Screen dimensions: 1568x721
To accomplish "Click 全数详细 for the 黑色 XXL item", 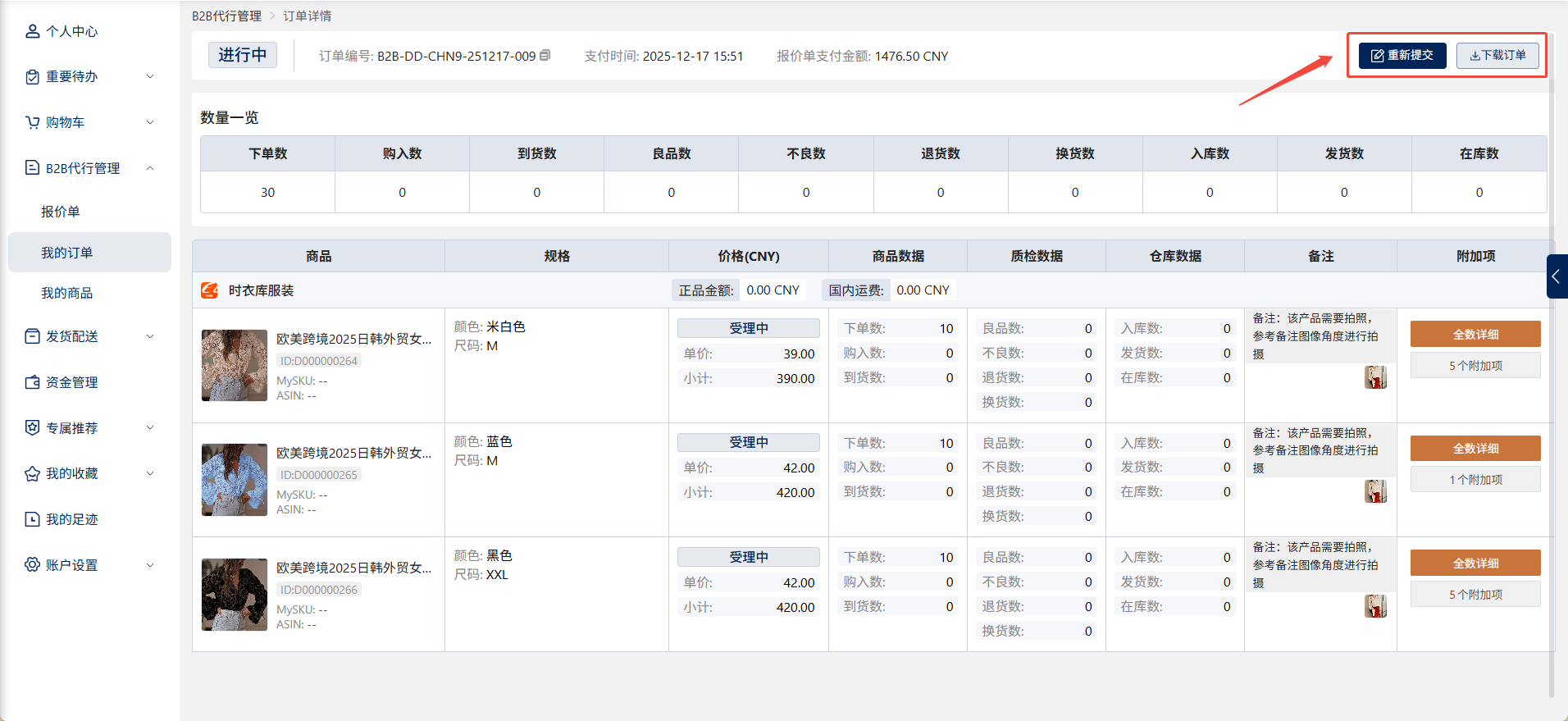I will [x=1475, y=563].
